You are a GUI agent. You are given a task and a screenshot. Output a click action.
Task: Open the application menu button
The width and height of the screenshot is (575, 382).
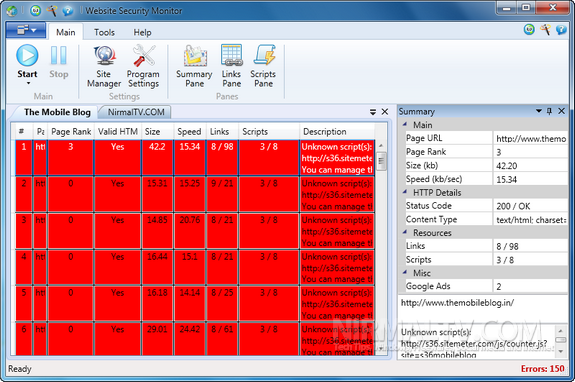coord(26,30)
